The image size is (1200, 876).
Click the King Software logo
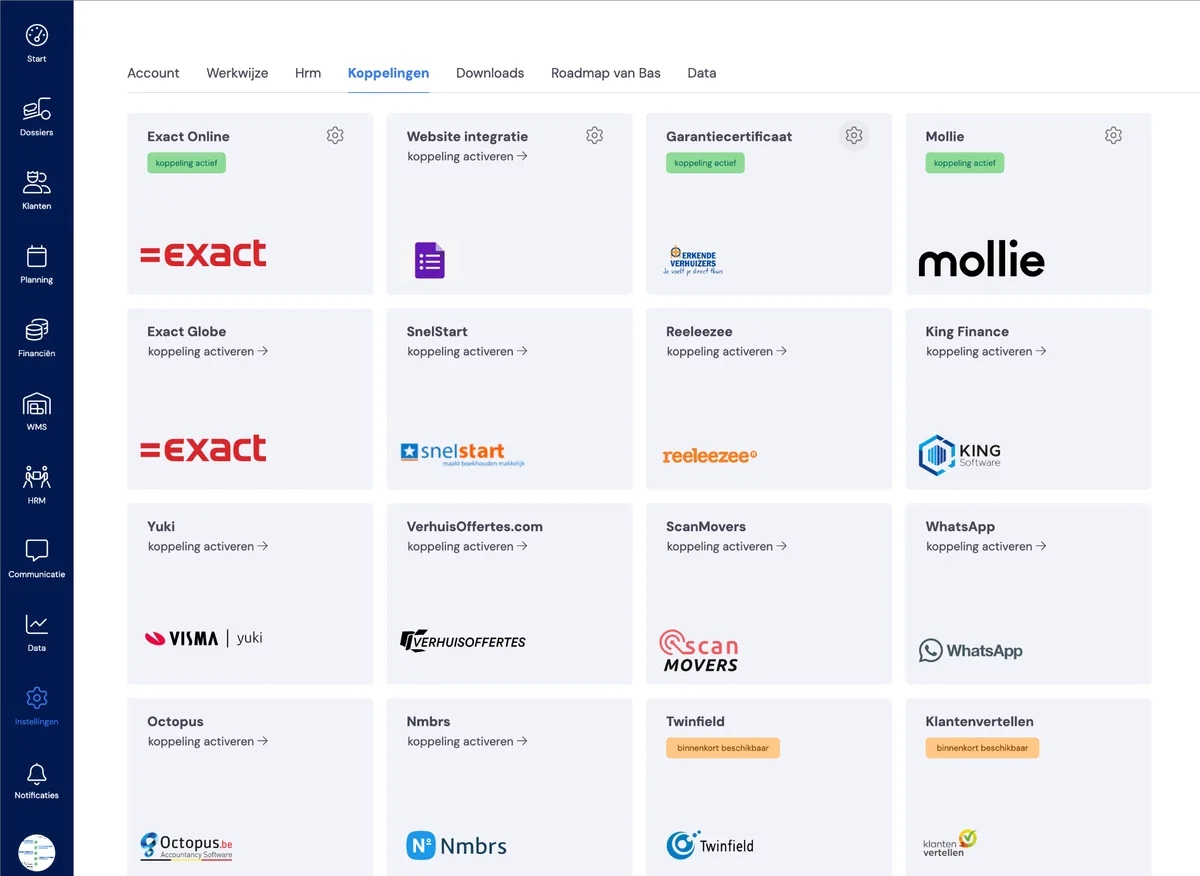960,455
